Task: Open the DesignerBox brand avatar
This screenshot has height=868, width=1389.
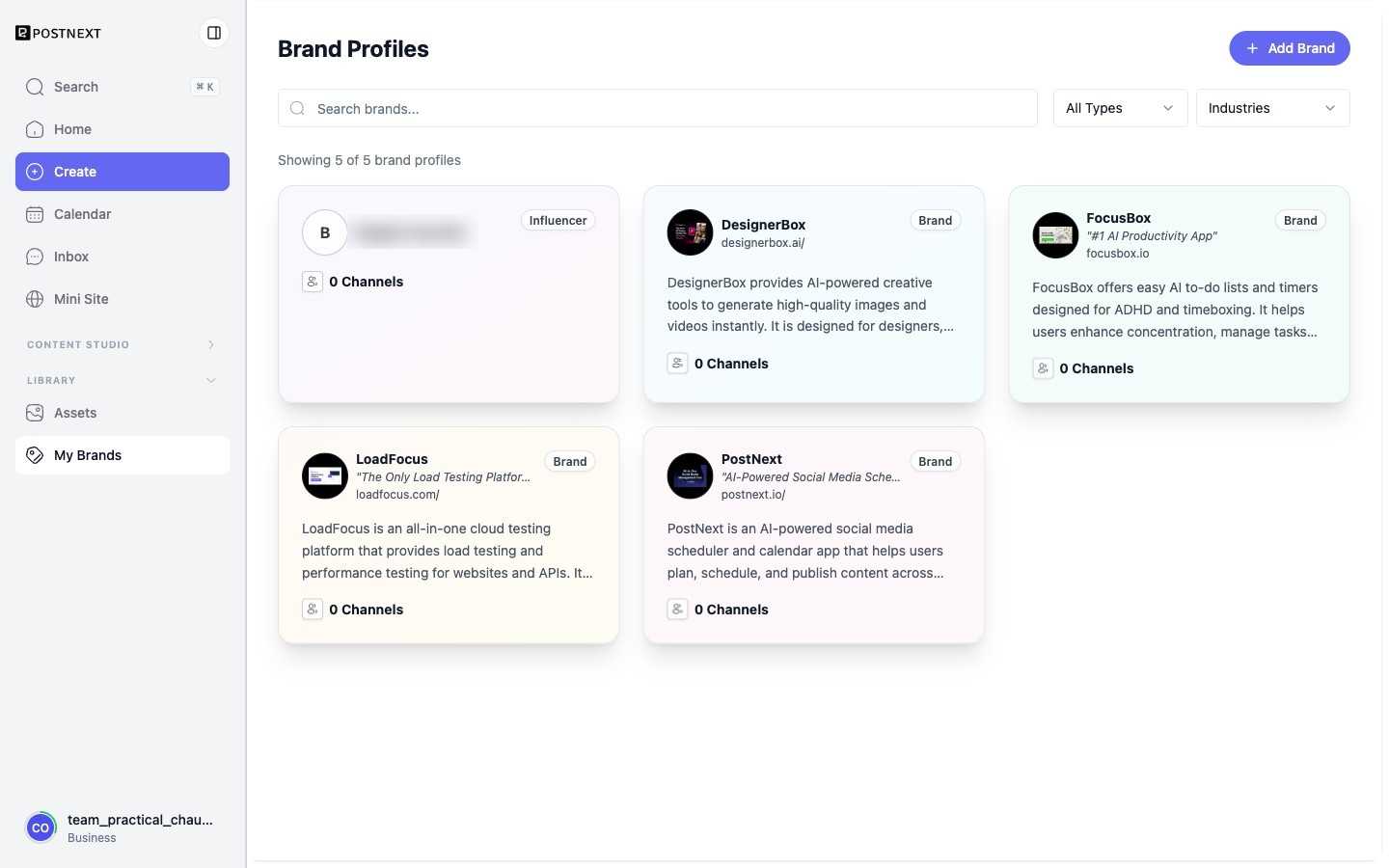Action: coord(690,232)
